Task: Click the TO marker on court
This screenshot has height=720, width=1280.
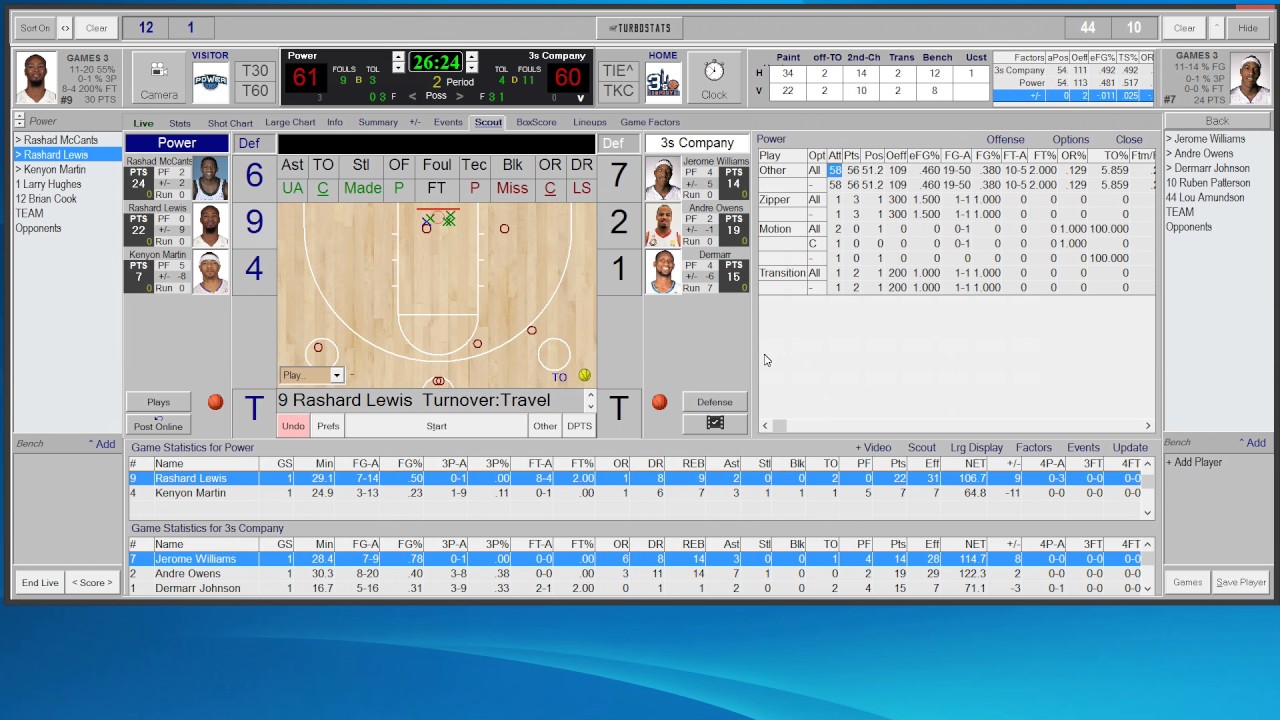Action: click(x=559, y=377)
